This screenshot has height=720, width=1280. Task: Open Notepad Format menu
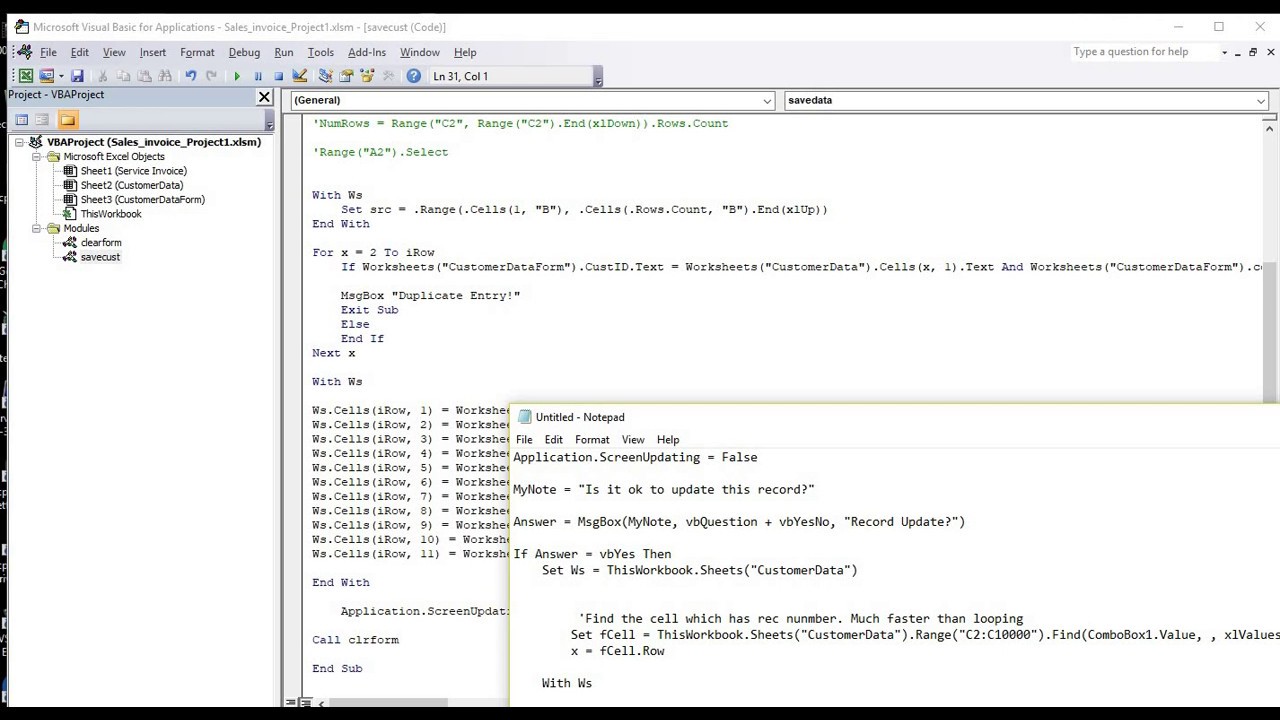pyautogui.click(x=592, y=440)
